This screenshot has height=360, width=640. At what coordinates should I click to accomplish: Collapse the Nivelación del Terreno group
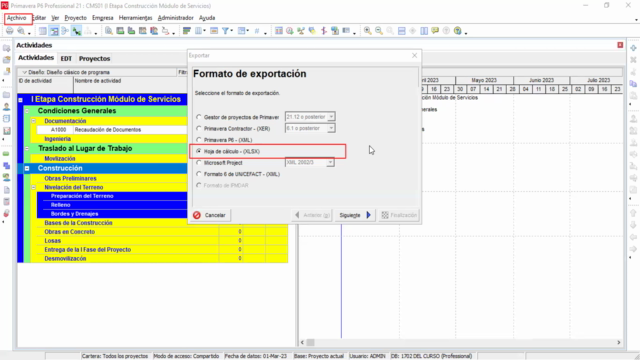tap(33, 187)
